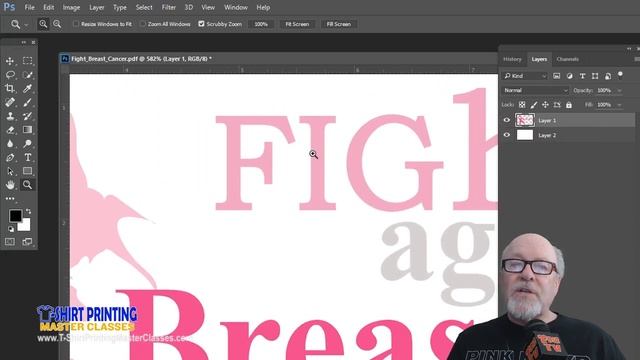640x360 pixels.
Task: Hide Layer 2 visibility eye
Action: pos(507,135)
